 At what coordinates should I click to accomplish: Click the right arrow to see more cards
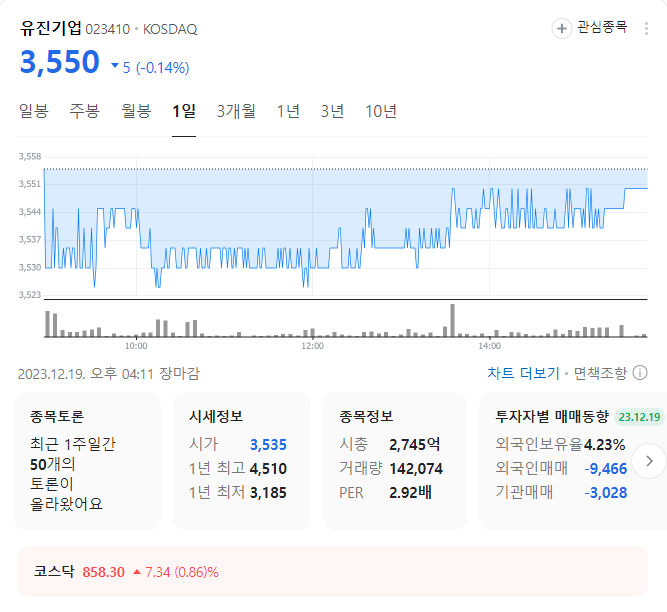pyautogui.click(x=649, y=461)
